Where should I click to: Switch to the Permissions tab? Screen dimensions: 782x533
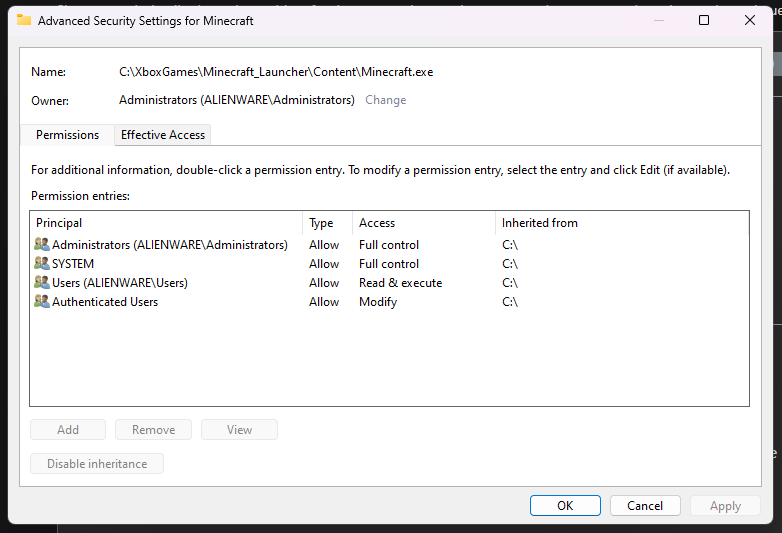pyautogui.click(x=67, y=135)
